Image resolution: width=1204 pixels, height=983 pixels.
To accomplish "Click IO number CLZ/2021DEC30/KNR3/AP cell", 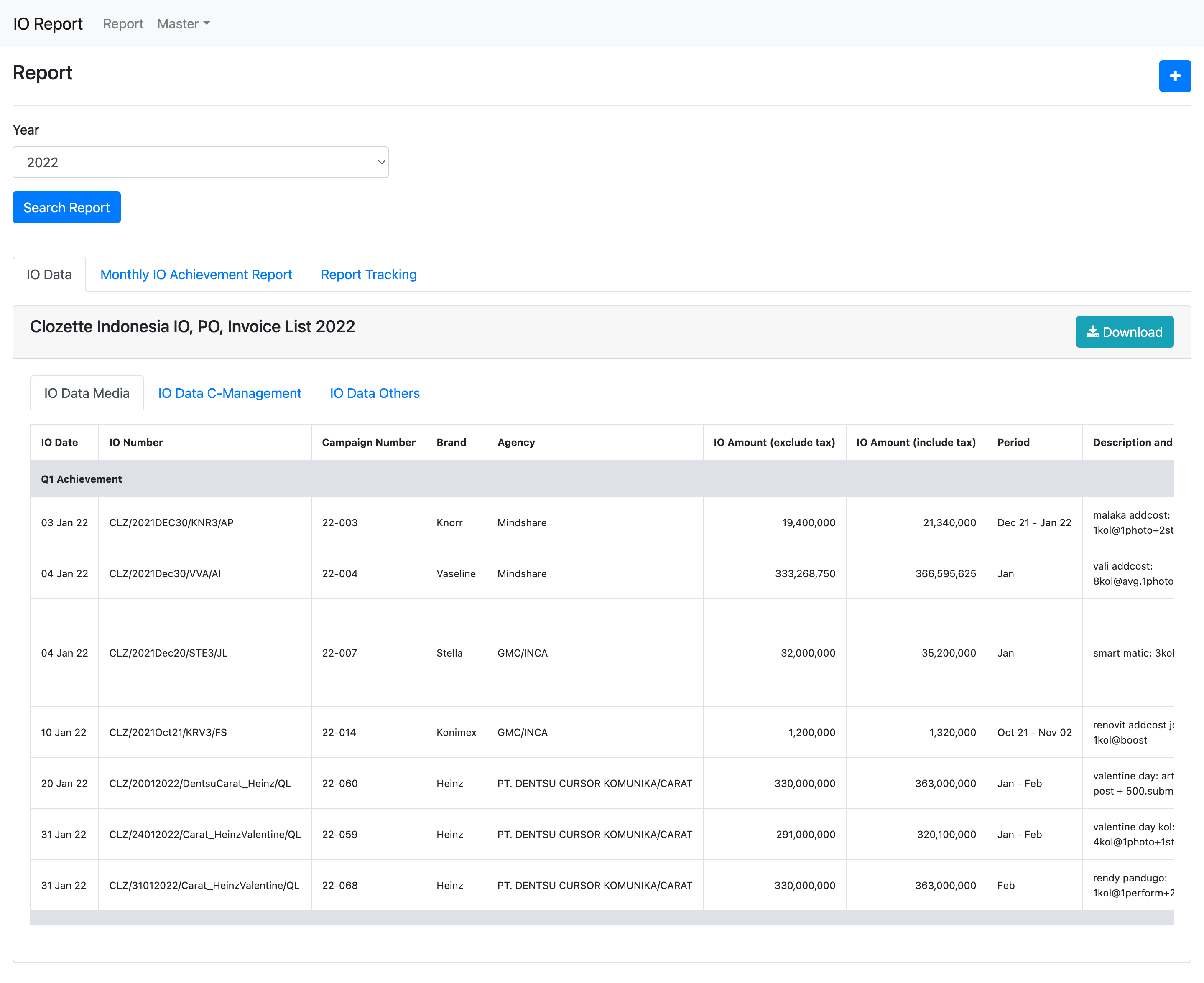I will [x=171, y=523].
